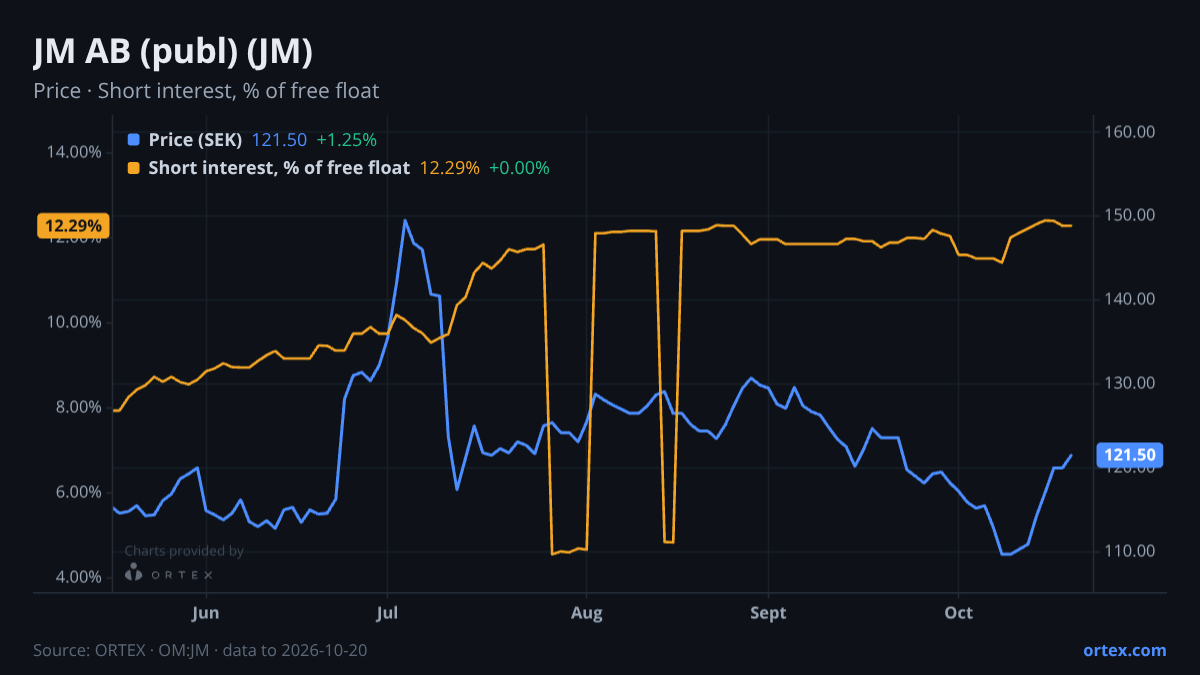1200x675 pixels.
Task: Select the Aug x-axis label
Action: tap(587, 612)
